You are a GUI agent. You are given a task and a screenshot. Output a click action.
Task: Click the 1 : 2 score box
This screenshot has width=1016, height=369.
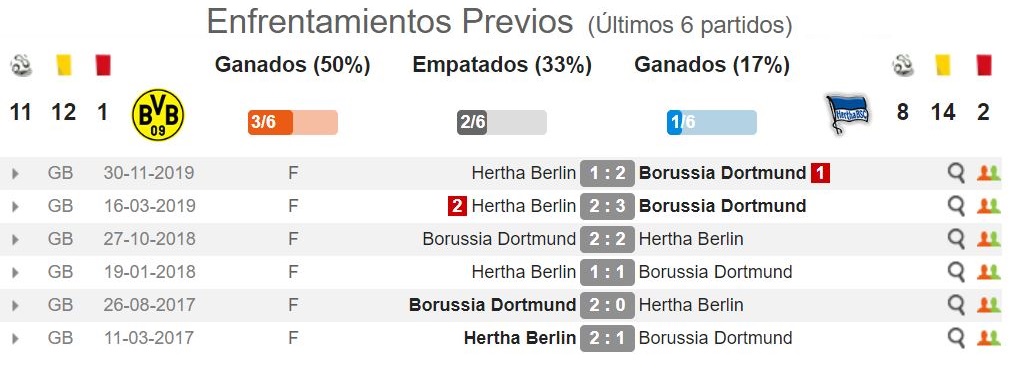point(607,174)
